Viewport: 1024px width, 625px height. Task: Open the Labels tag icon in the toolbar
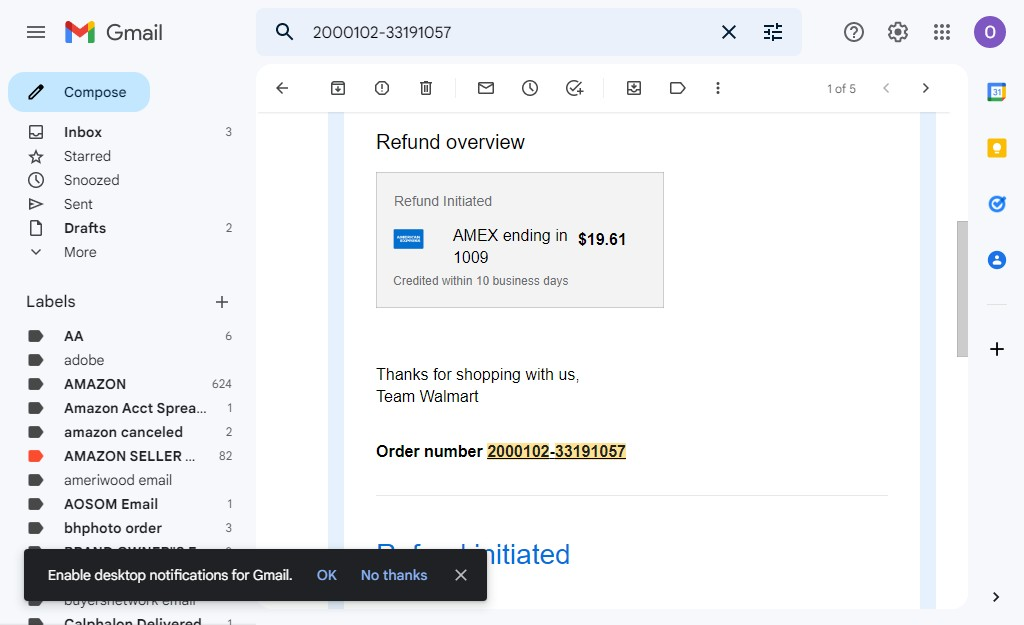pyautogui.click(x=678, y=88)
